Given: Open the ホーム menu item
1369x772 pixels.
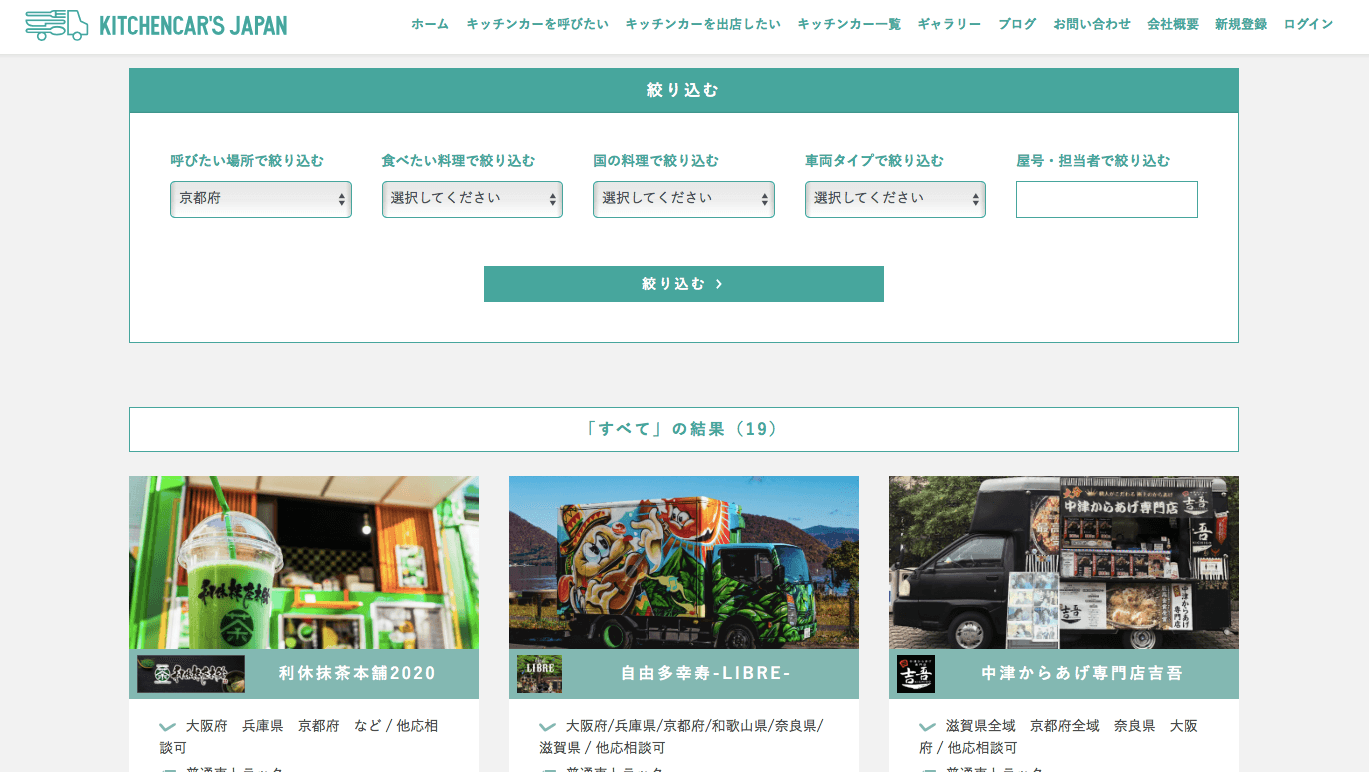Looking at the screenshot, I should pyautogui.click(x=430, y=24).
